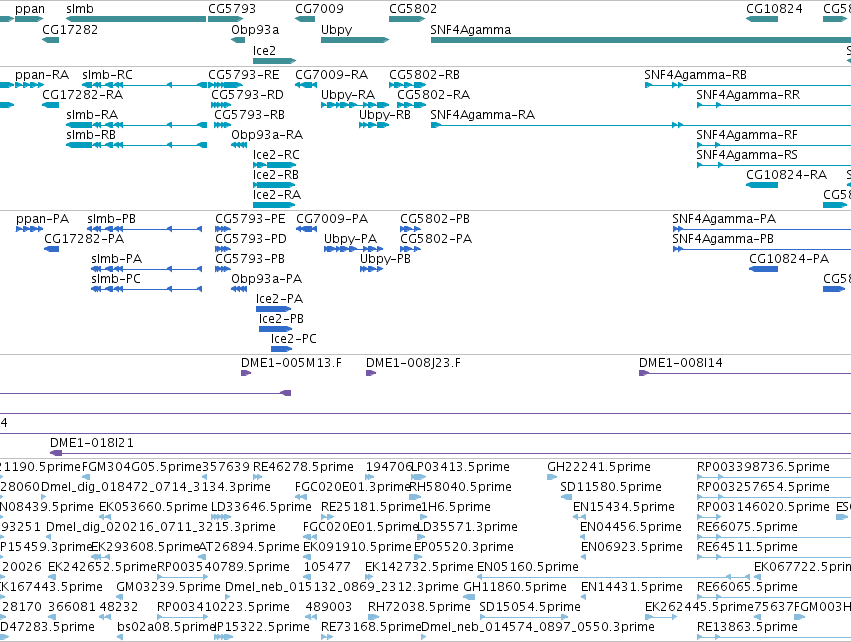Viewport: 851px width, 642px height.
Task: Click transcript CG17282-RA label
Action: (82, 94)
